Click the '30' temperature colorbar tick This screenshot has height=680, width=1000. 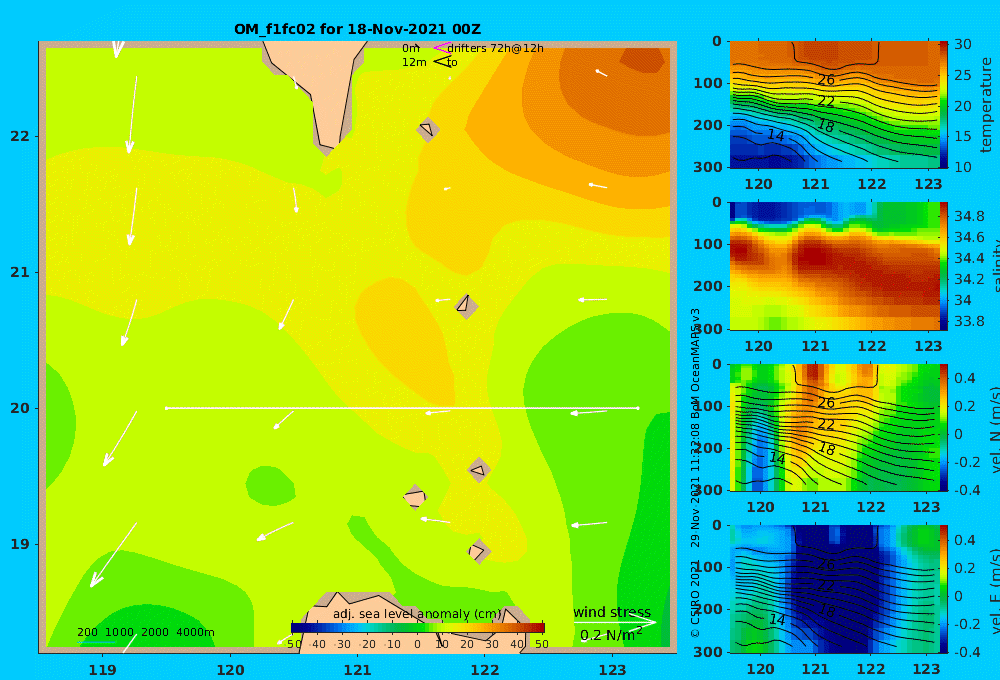point(963,44)
